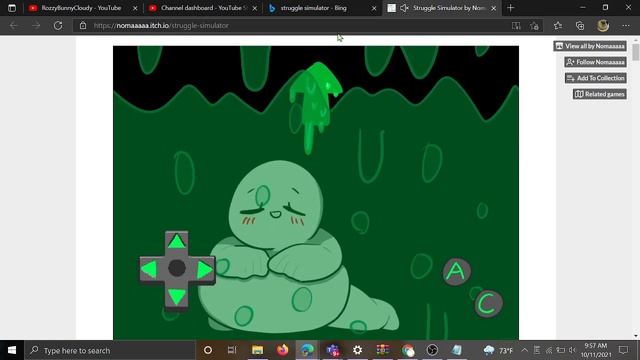Click the D-pad down arrow in the game
Screen dimensions: 640x360
177,297
